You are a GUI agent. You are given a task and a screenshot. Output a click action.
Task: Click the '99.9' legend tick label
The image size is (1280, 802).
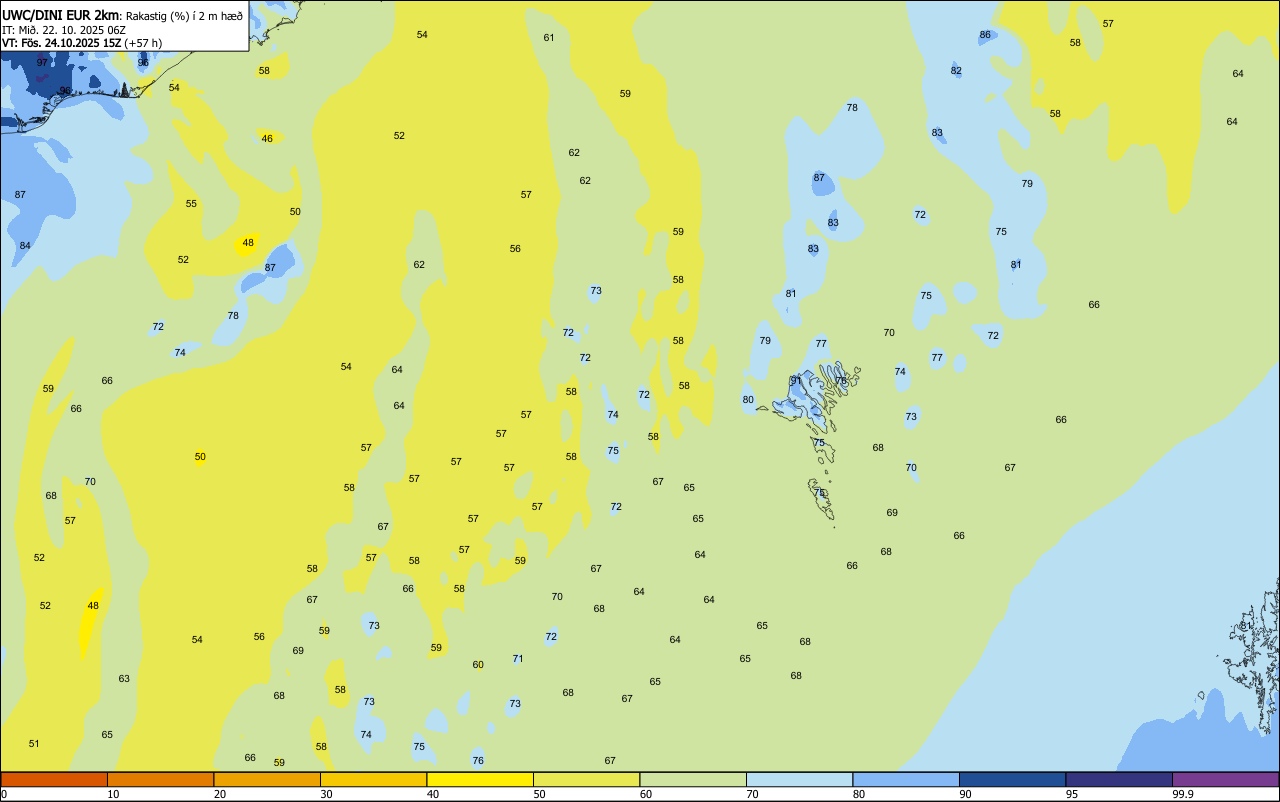(x=1183, y=794)
